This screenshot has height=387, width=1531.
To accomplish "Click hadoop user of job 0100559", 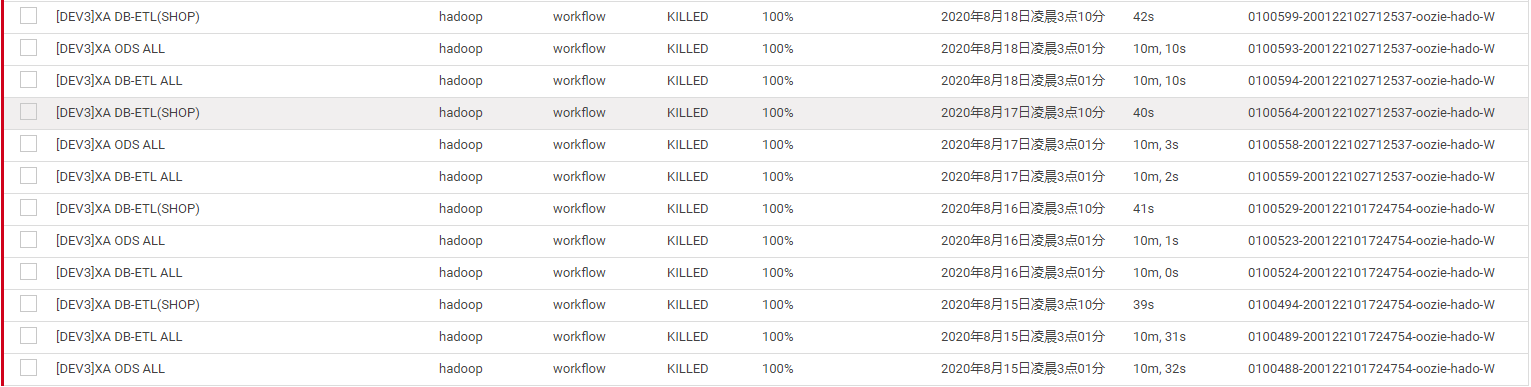I will [x=461, y=177].
